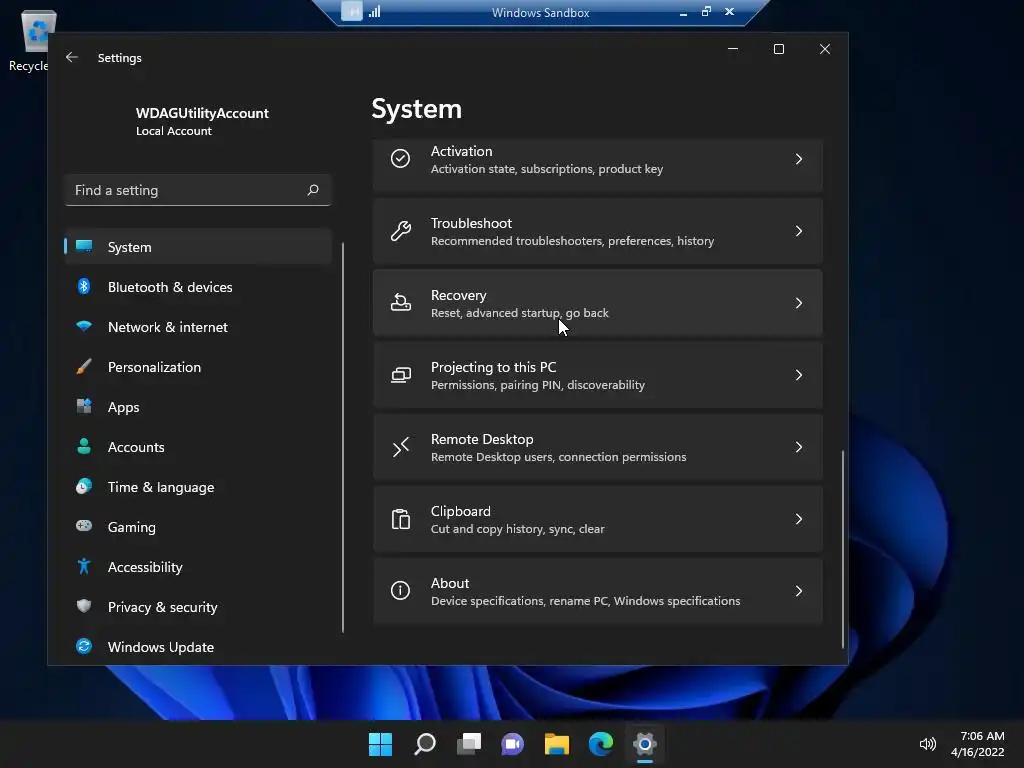Open the Personalization section

tap(198, 367)
